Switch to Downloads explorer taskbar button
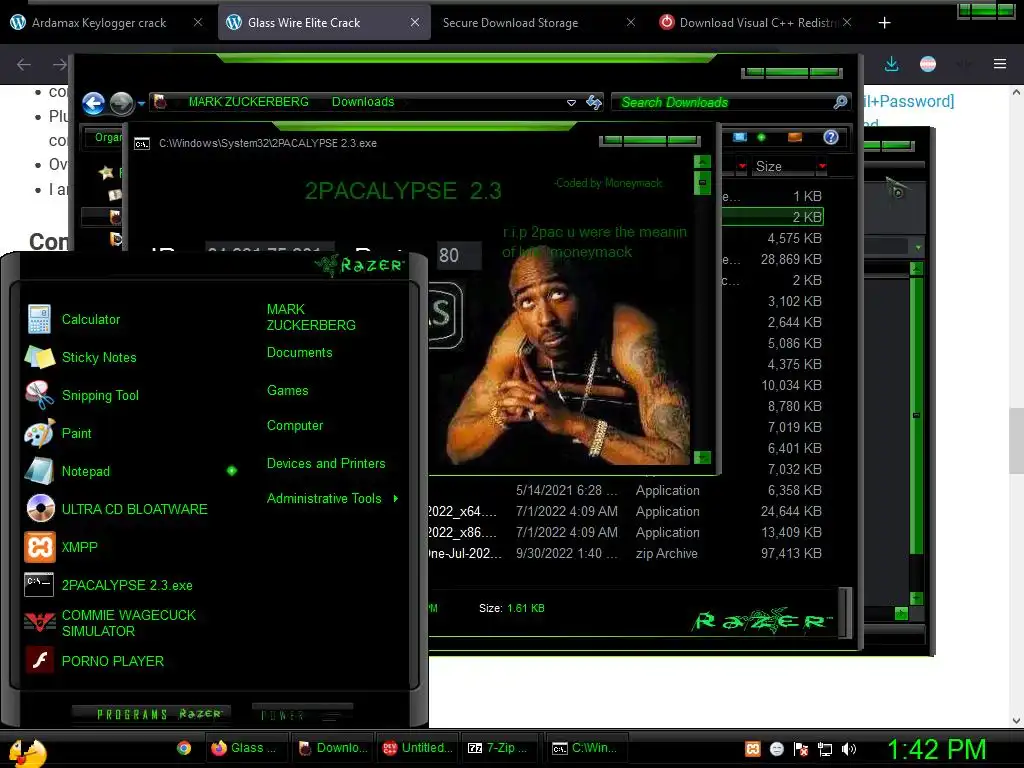1024x768 pixels. coord(332,748)
